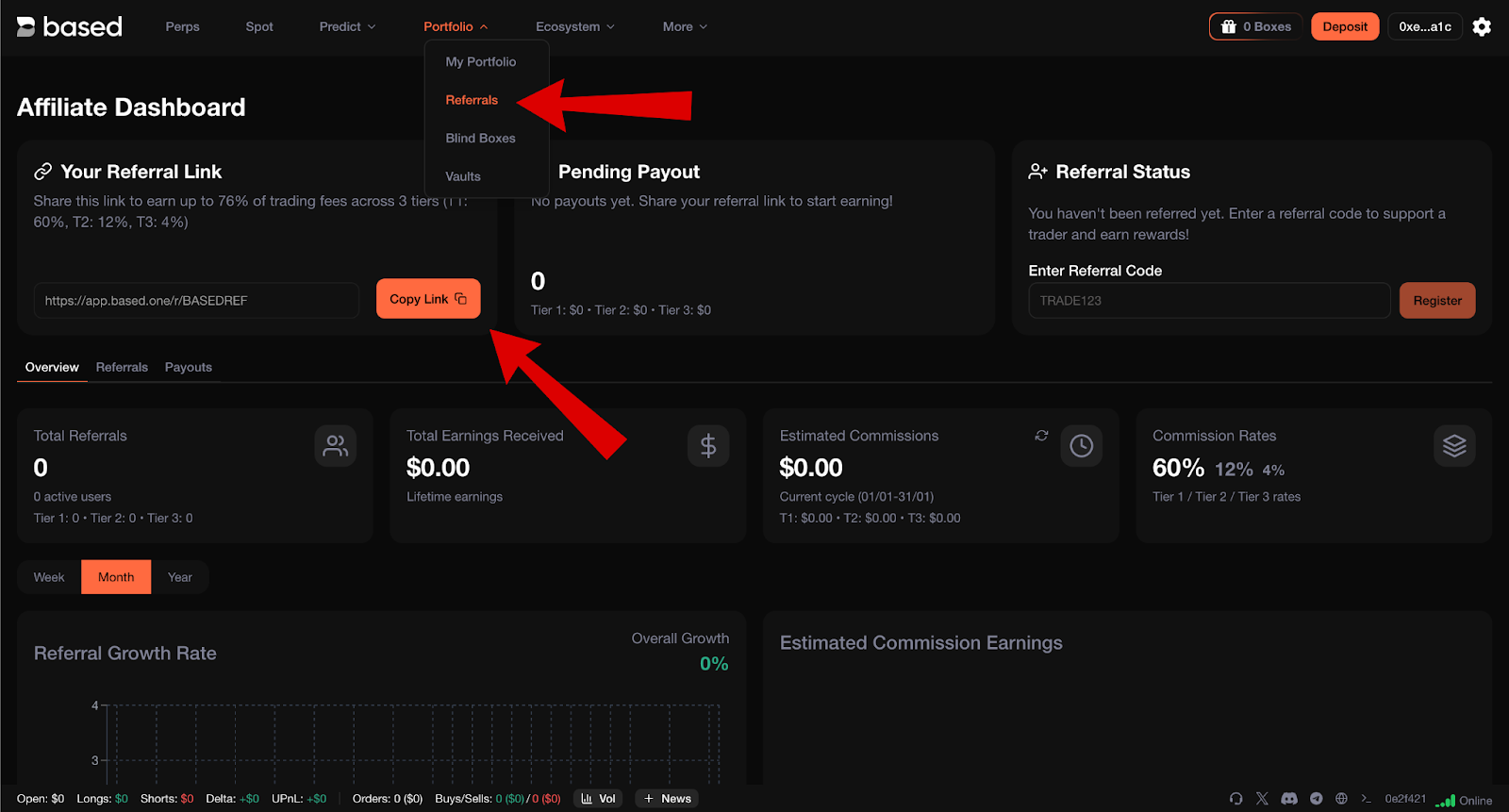Select the Week time range
Image resolution: width=1509 pixels, height=812 pixels.
point(49,577)
